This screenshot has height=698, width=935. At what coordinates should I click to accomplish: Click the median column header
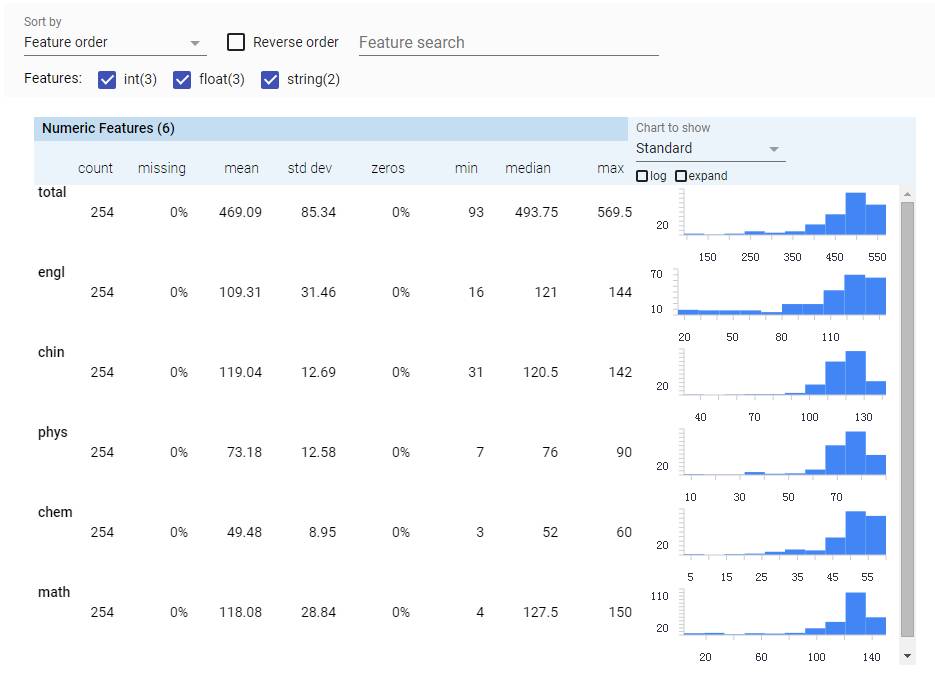tap(528, 168)
